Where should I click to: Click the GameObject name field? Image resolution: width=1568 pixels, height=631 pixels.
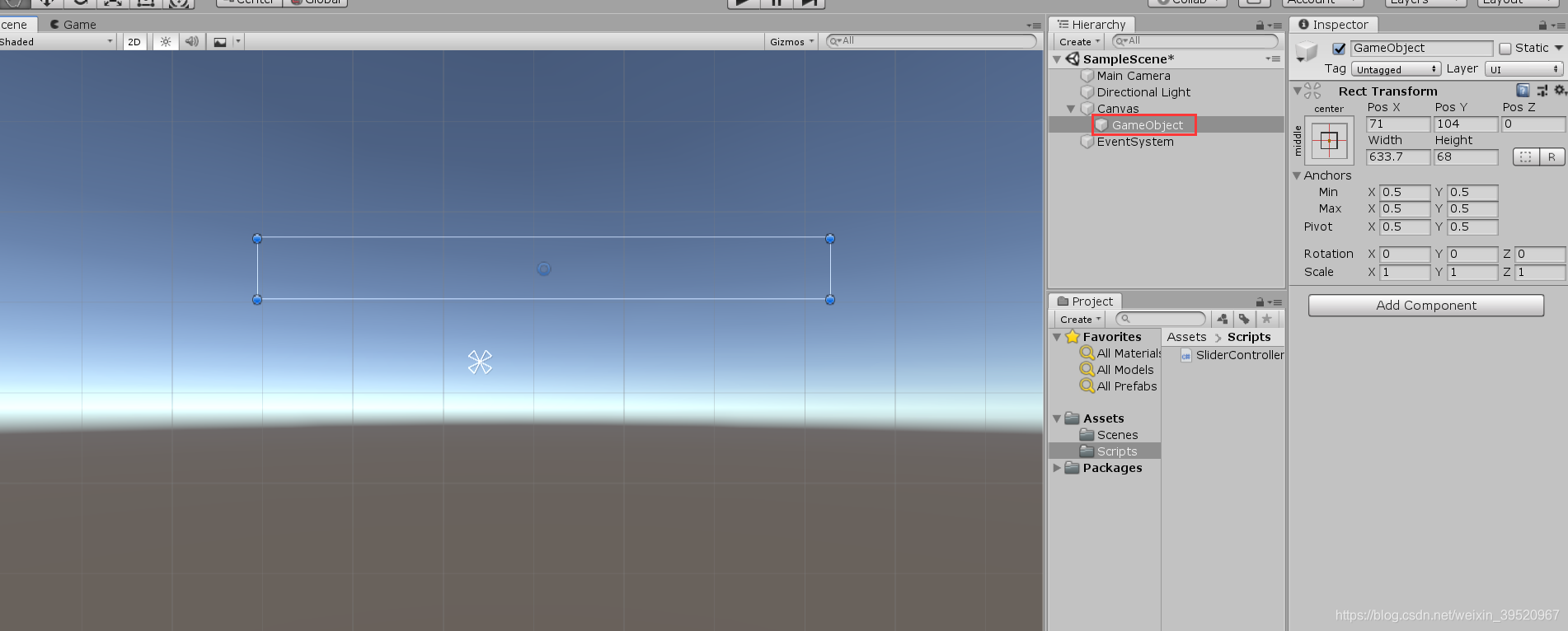[1421, 48]
